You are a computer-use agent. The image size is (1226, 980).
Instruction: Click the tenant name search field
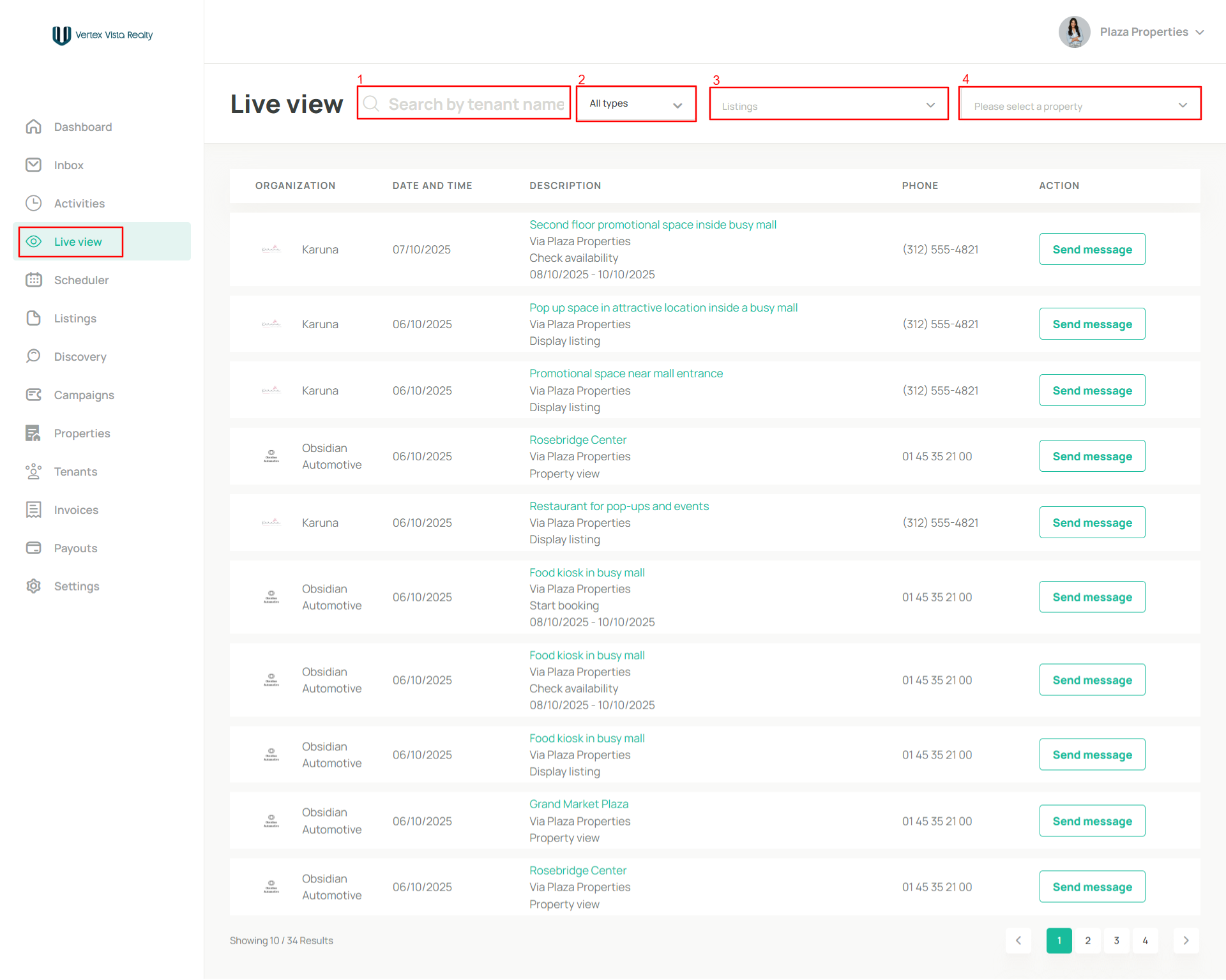(x=476, y=104)
